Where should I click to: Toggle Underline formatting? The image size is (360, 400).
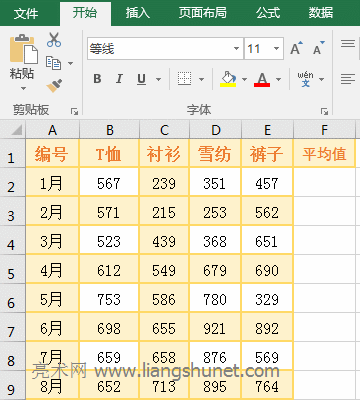142,79
